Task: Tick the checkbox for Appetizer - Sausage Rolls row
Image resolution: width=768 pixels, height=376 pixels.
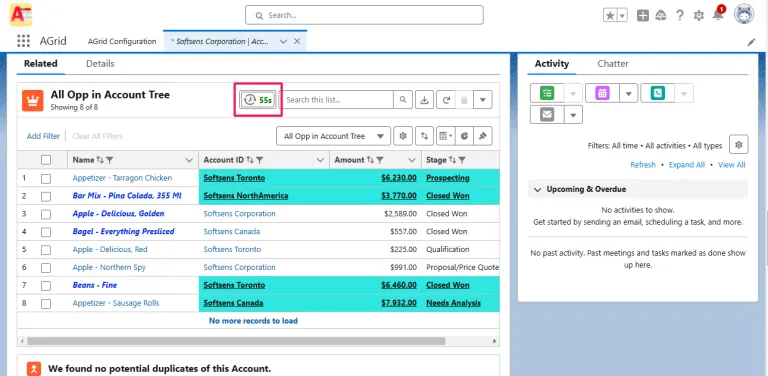Action: [x=46, y=304]
